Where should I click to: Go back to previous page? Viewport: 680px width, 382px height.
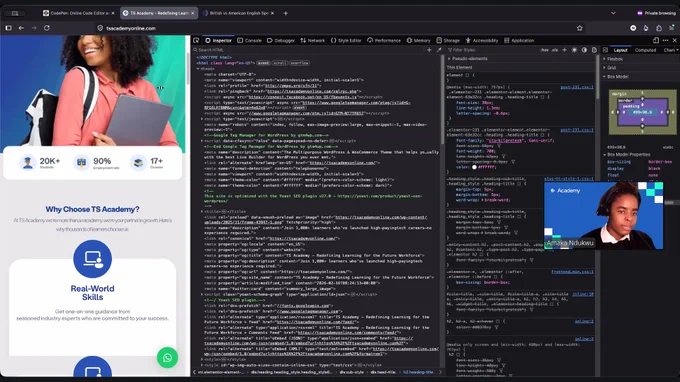21,28
